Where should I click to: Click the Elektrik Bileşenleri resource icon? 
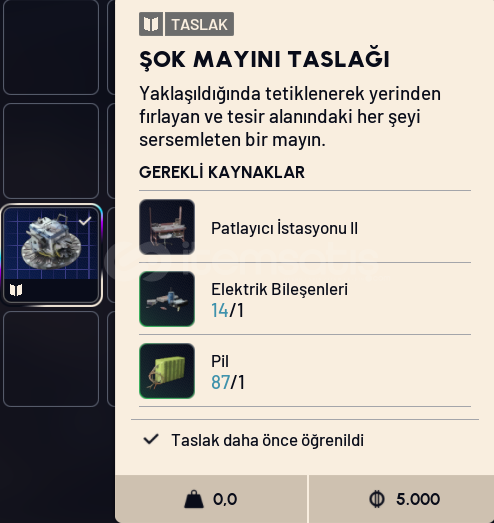coord(167,299)
